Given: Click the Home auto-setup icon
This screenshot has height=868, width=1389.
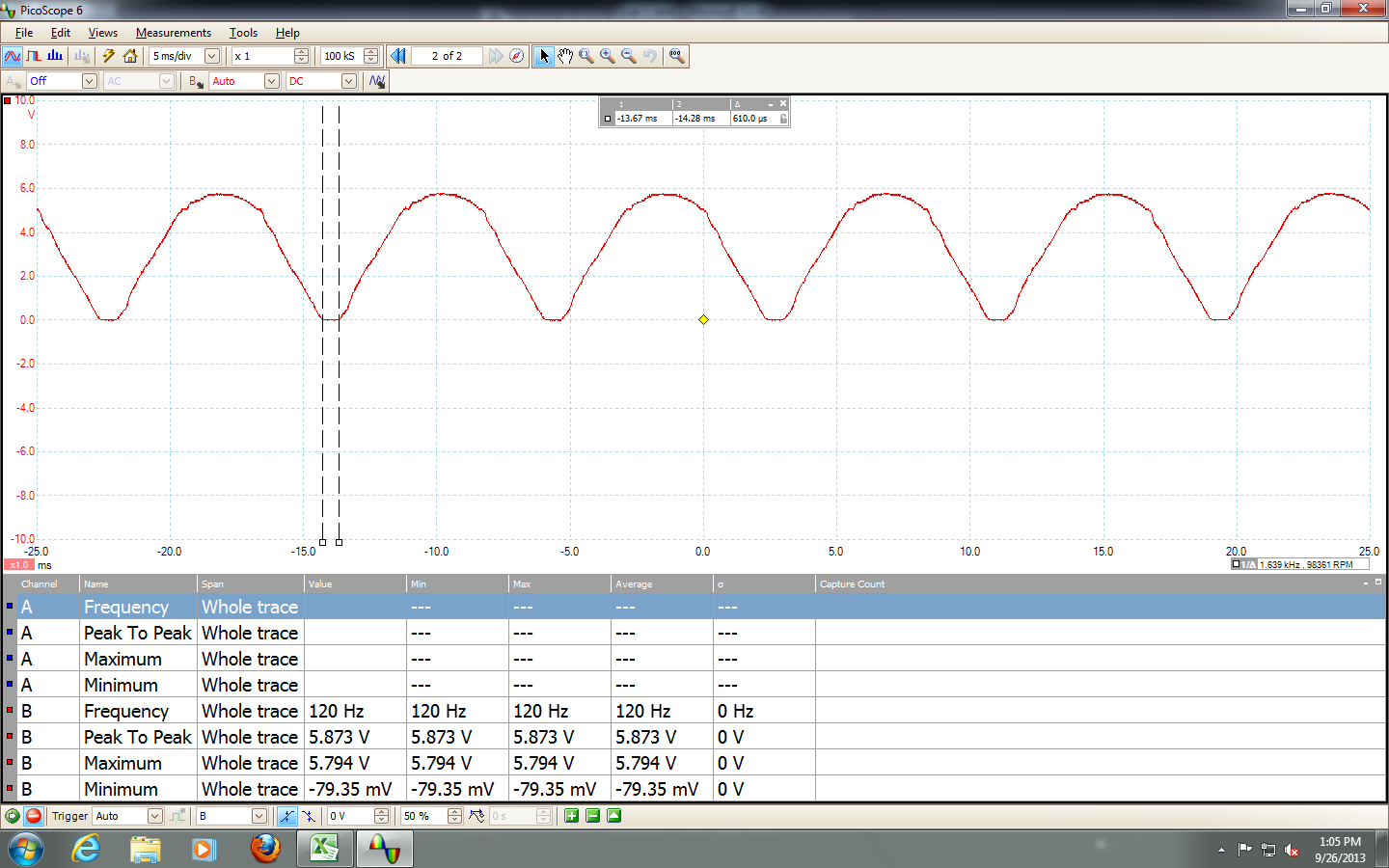Looking at the screenshot, I should (x=130, y=56).
